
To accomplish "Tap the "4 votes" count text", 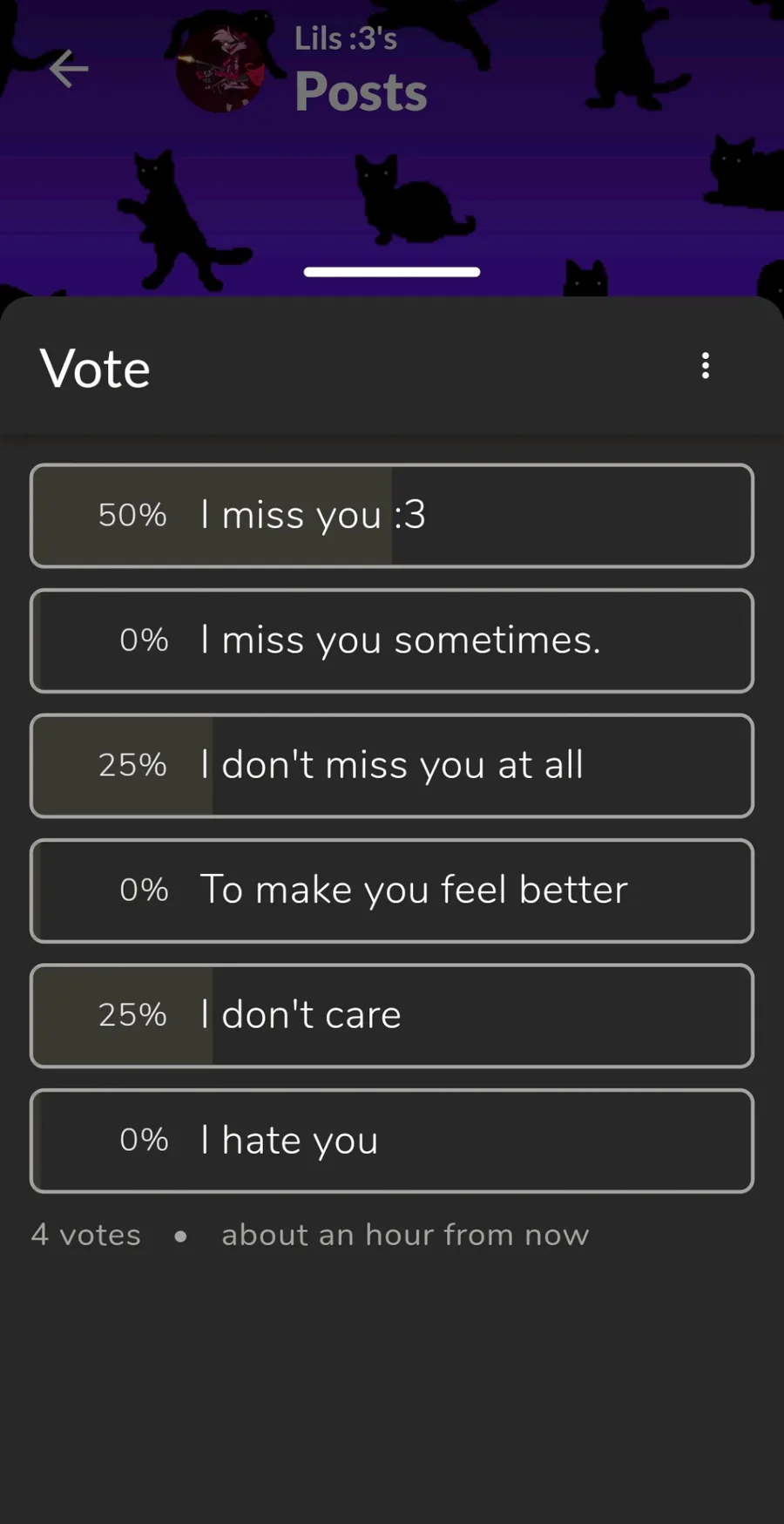I will tap(86, 1235).
